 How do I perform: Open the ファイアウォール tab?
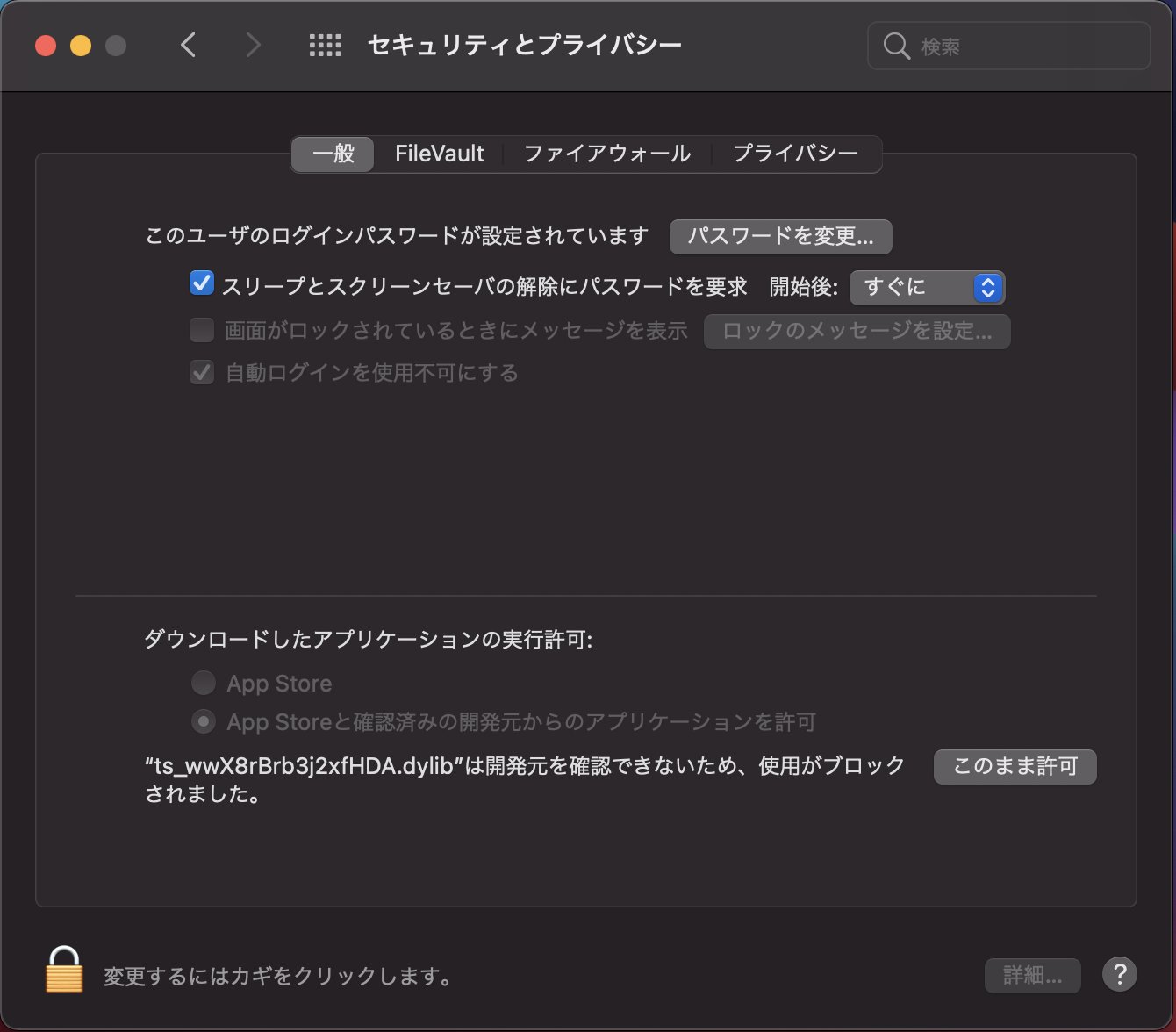(x=606, y=154)
